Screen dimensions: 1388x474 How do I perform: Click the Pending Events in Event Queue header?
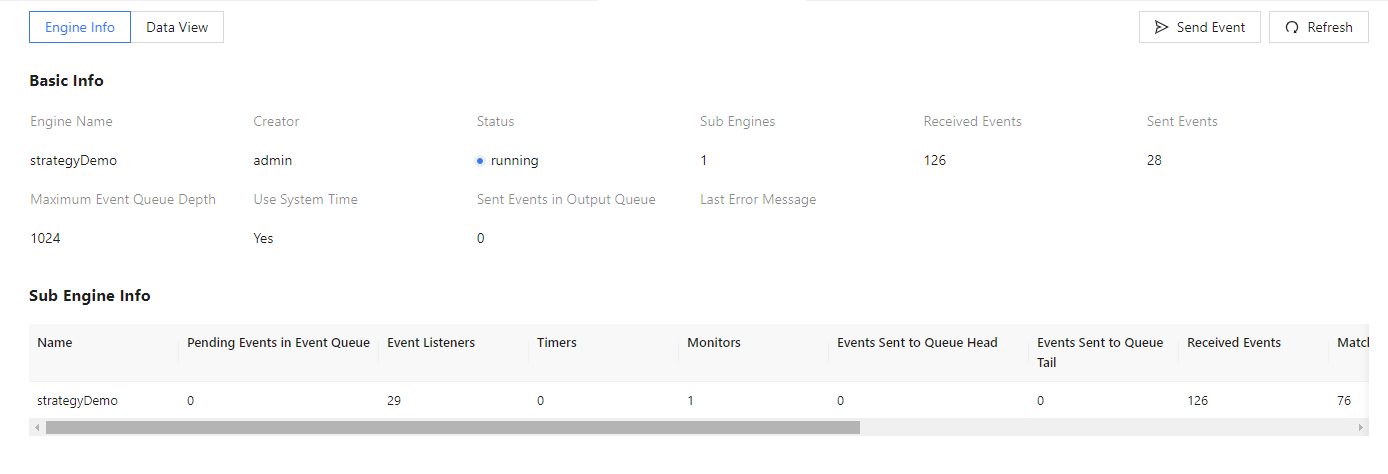(278, 343)
